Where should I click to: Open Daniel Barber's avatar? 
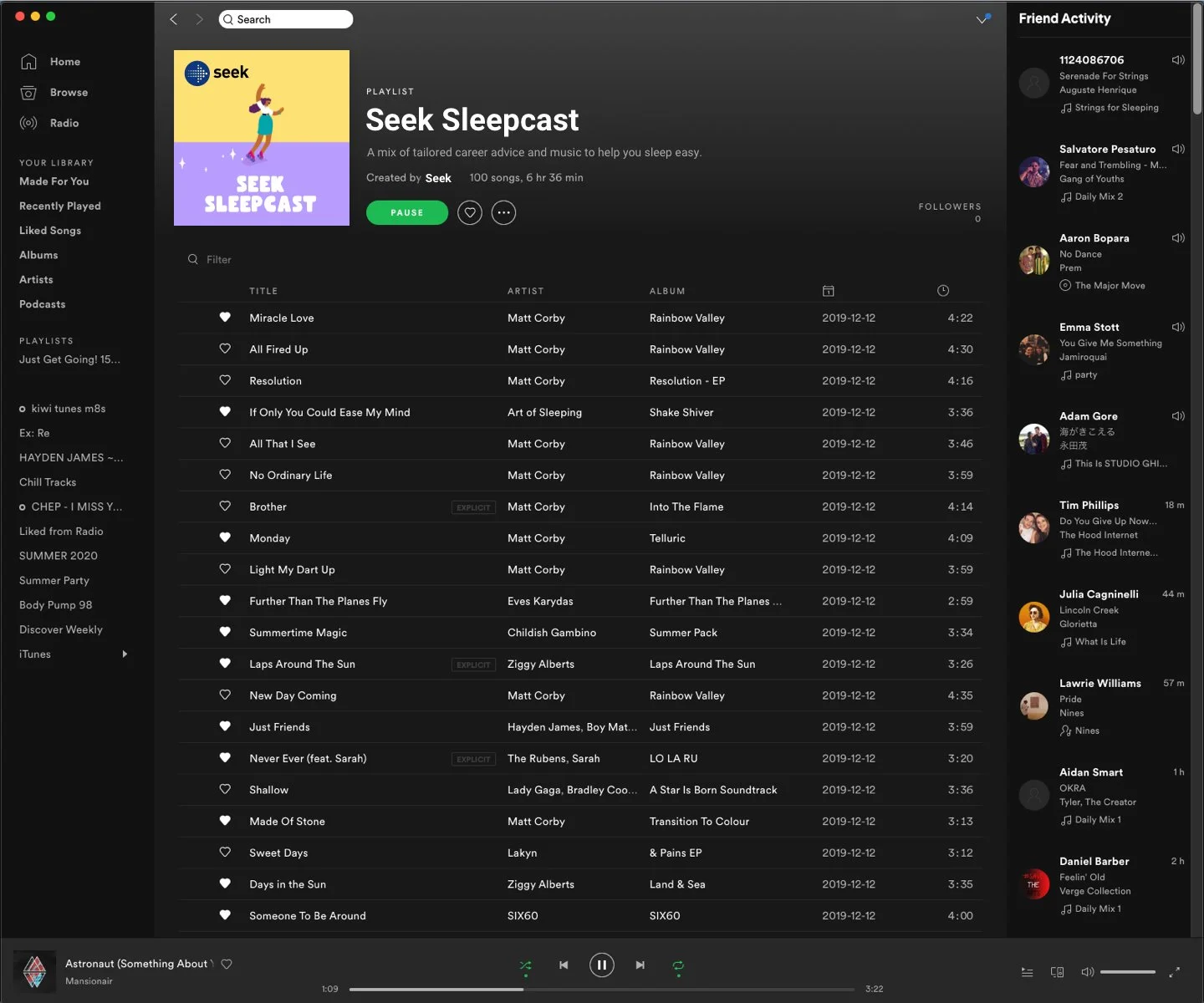click(1034, 884)
